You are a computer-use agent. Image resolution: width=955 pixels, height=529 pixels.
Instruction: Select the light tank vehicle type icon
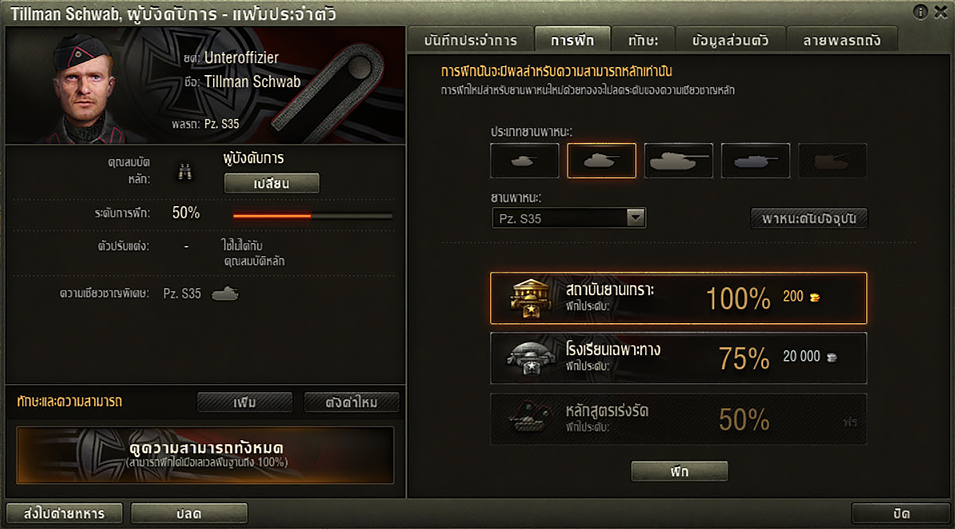pos(524,161)
